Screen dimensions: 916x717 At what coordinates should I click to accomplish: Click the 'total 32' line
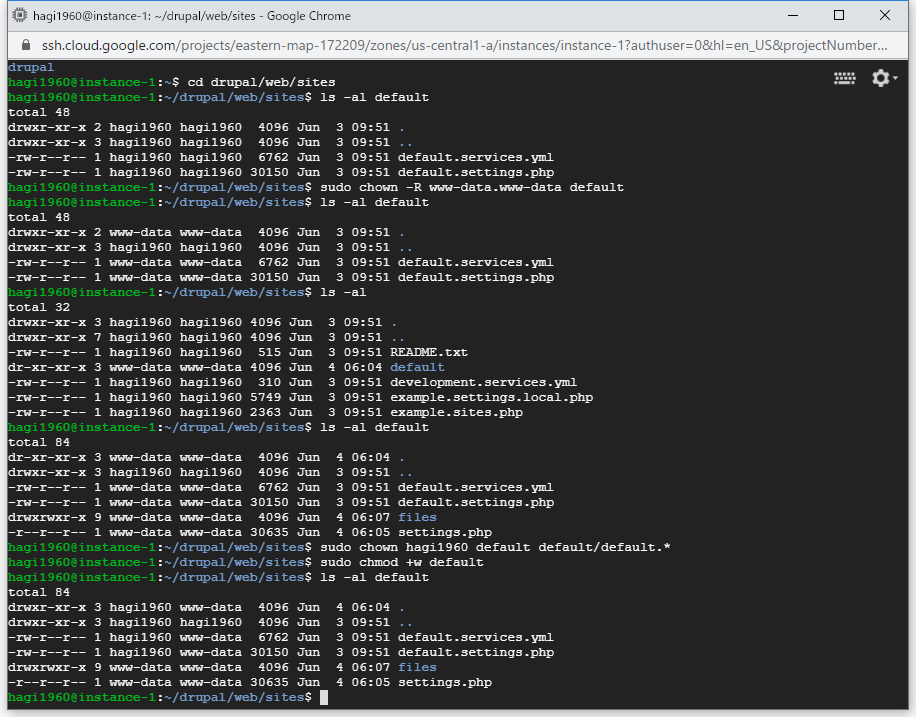(x=39, y=307)
